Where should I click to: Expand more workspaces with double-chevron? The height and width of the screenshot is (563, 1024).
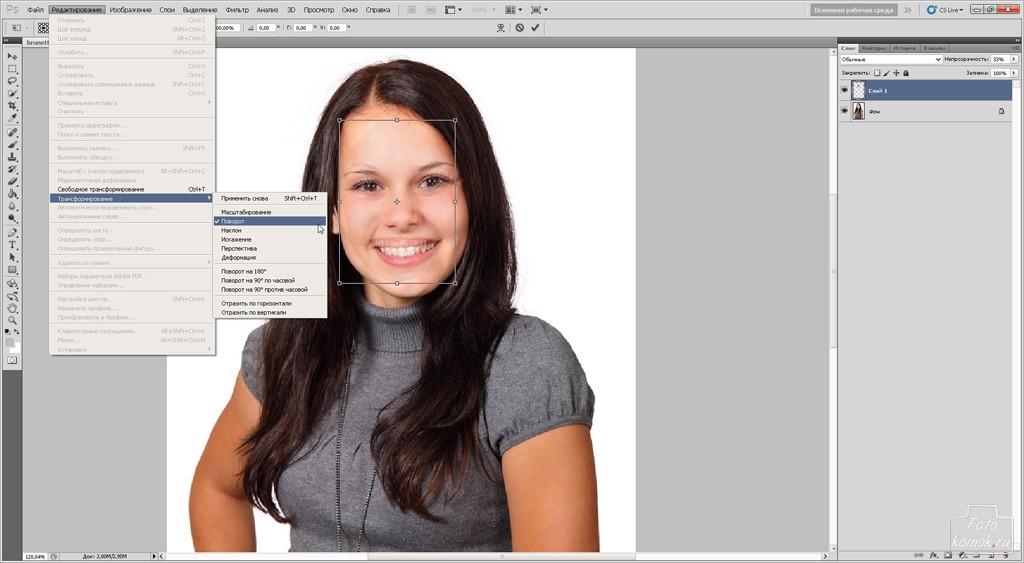click(908, 10)
